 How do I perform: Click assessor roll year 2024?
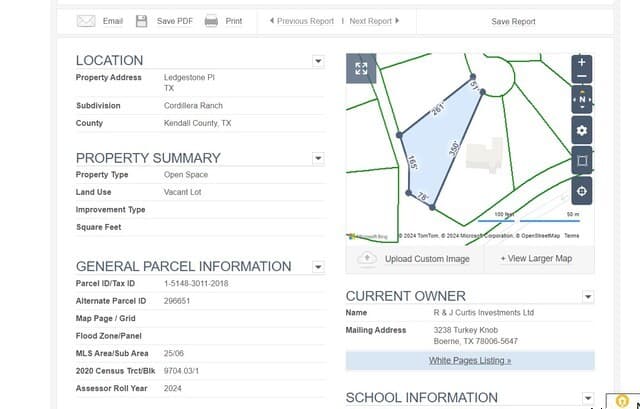(173, 389)
